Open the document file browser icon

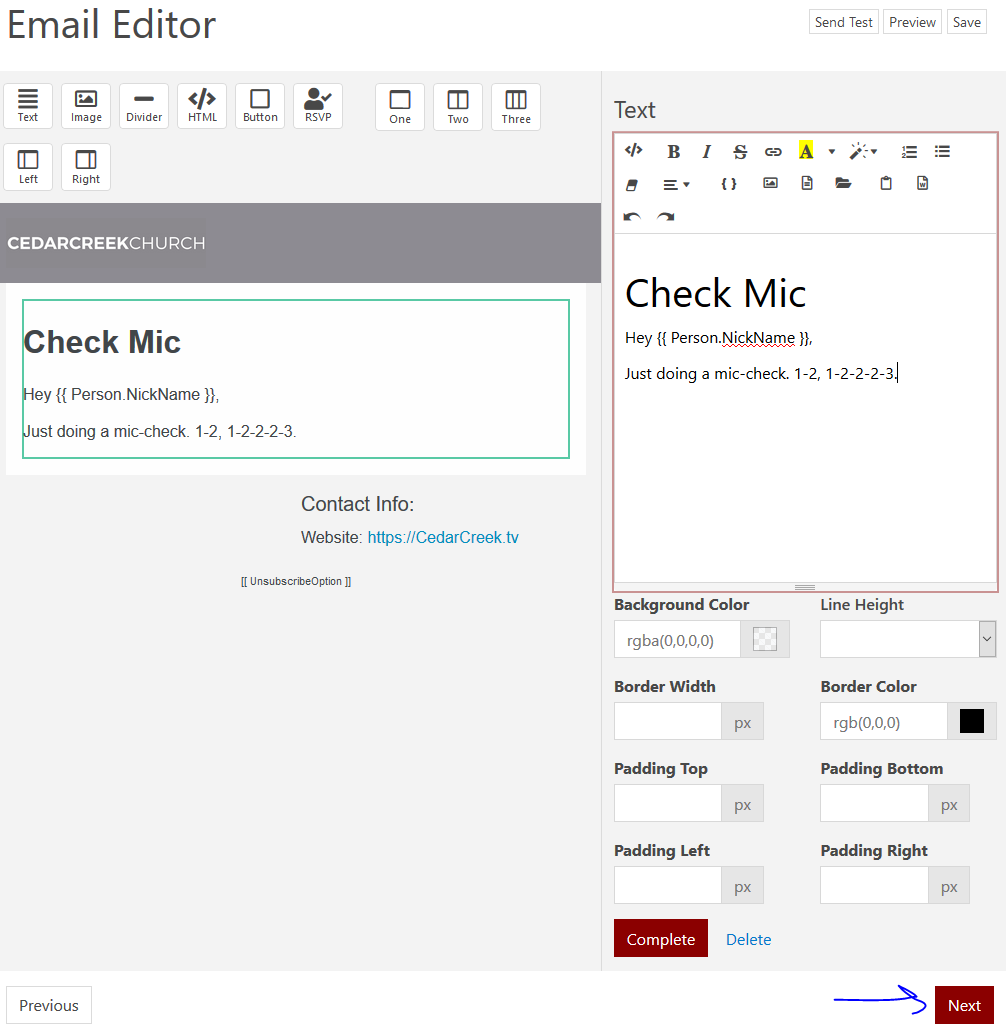(x=807, y=183)
